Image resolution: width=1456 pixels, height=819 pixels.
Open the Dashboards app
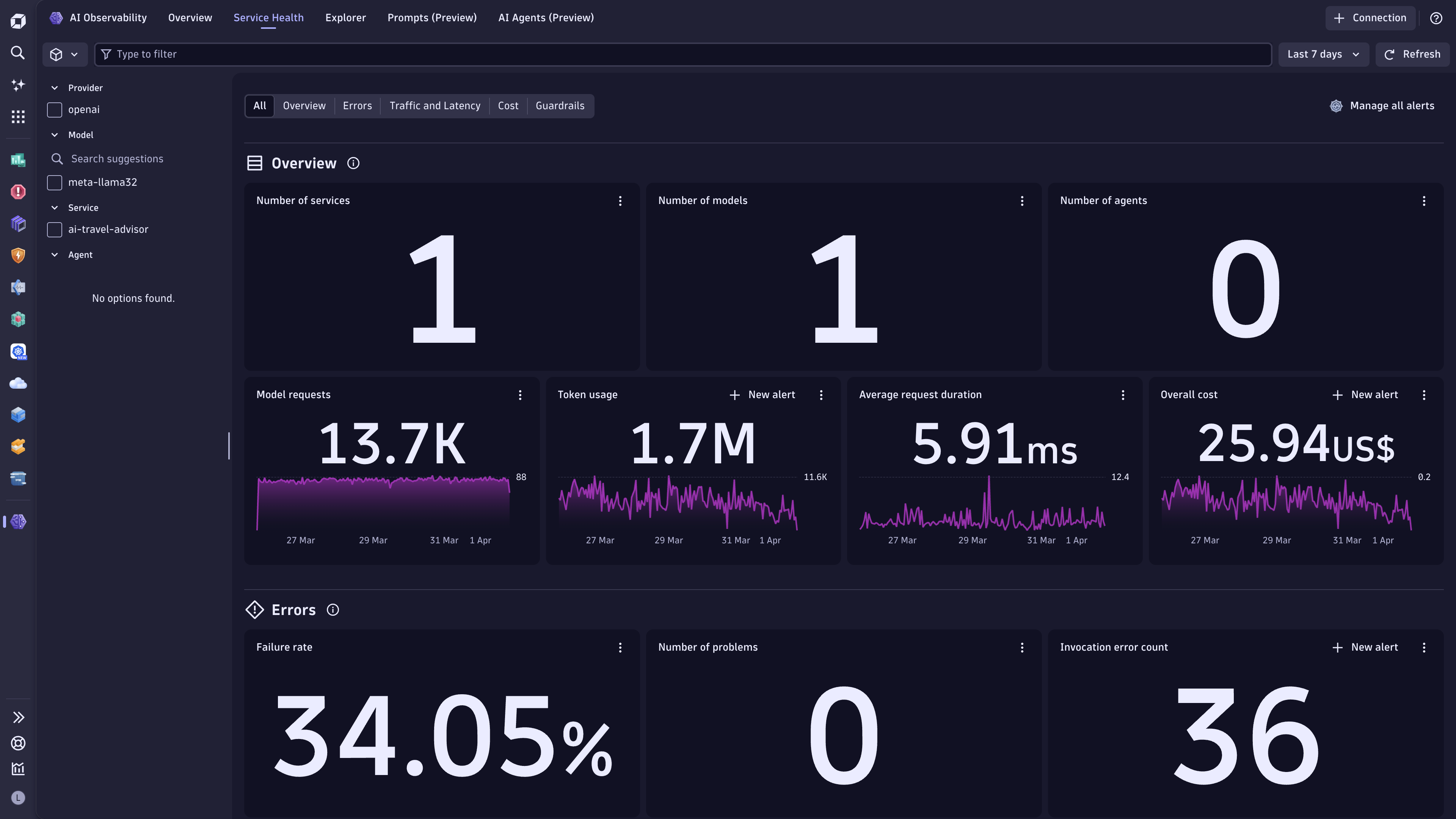(17, 160)
